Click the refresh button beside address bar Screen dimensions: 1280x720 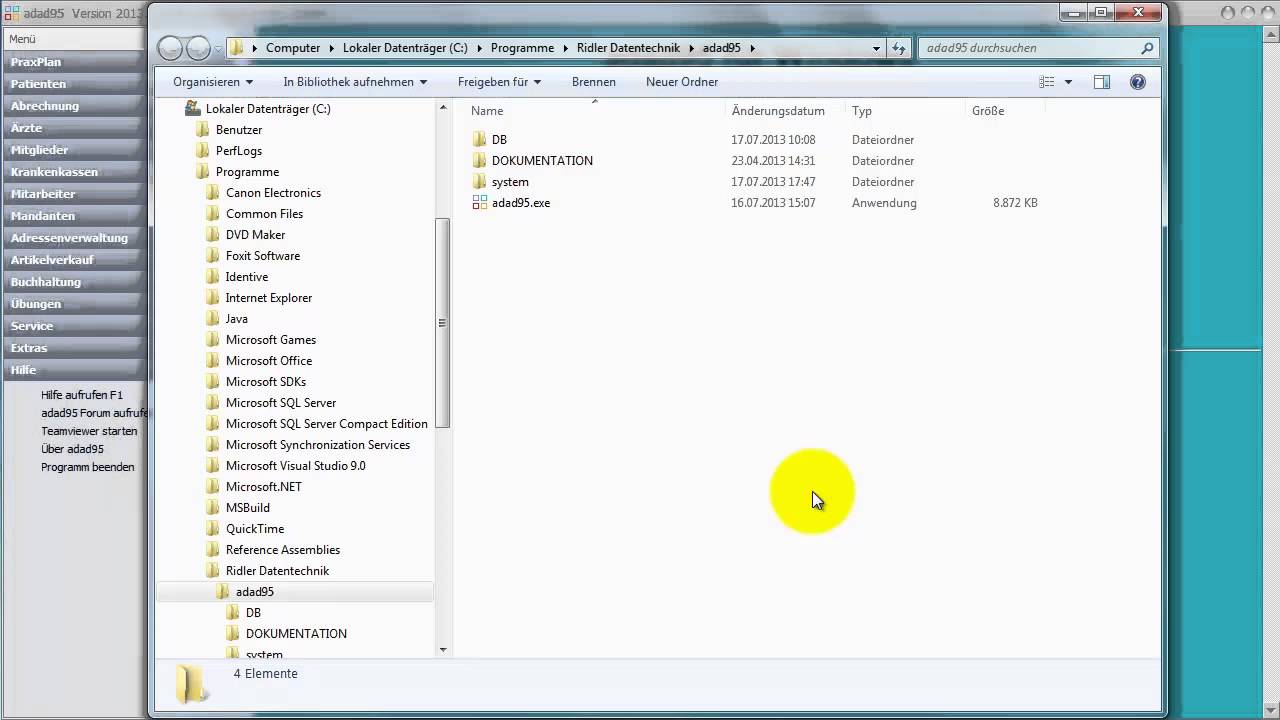[x=898, y=48]
